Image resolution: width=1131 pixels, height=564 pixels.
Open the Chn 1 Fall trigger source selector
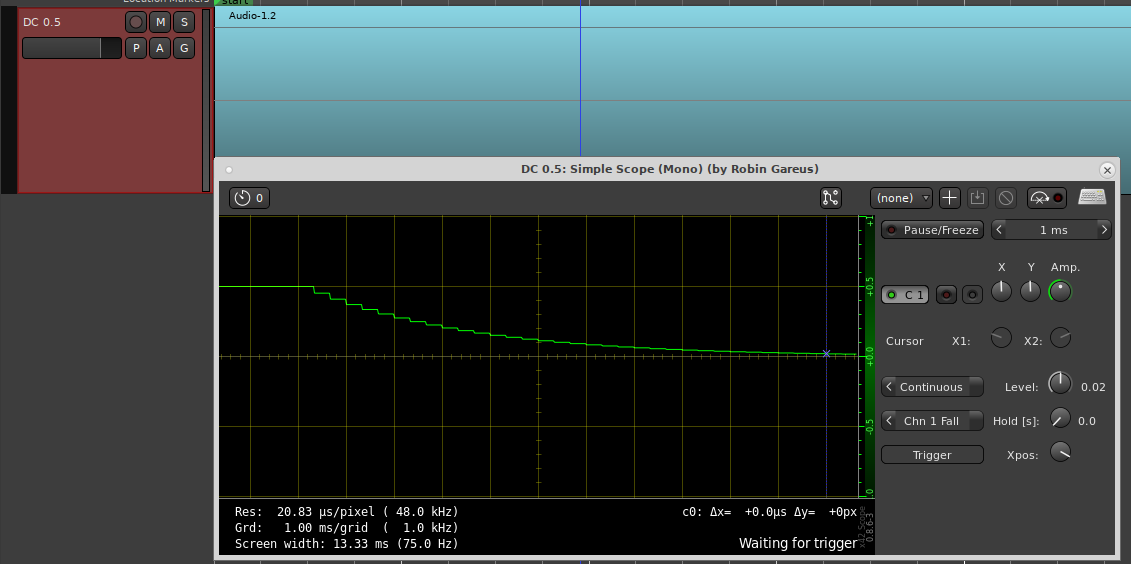pos(932,421)
